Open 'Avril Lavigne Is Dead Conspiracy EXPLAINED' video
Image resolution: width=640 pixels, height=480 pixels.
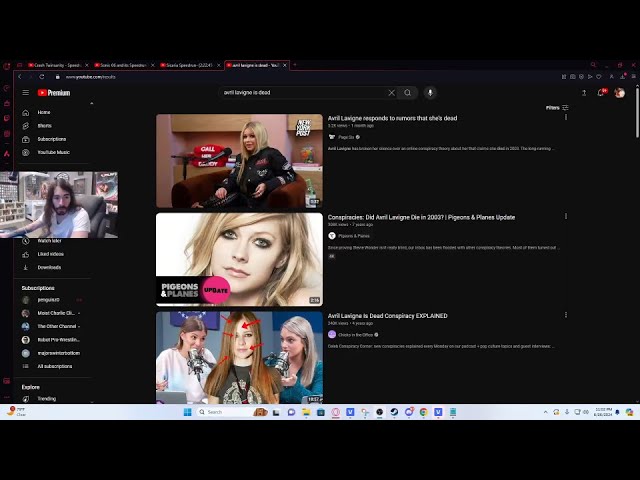(x=387, y=316)
